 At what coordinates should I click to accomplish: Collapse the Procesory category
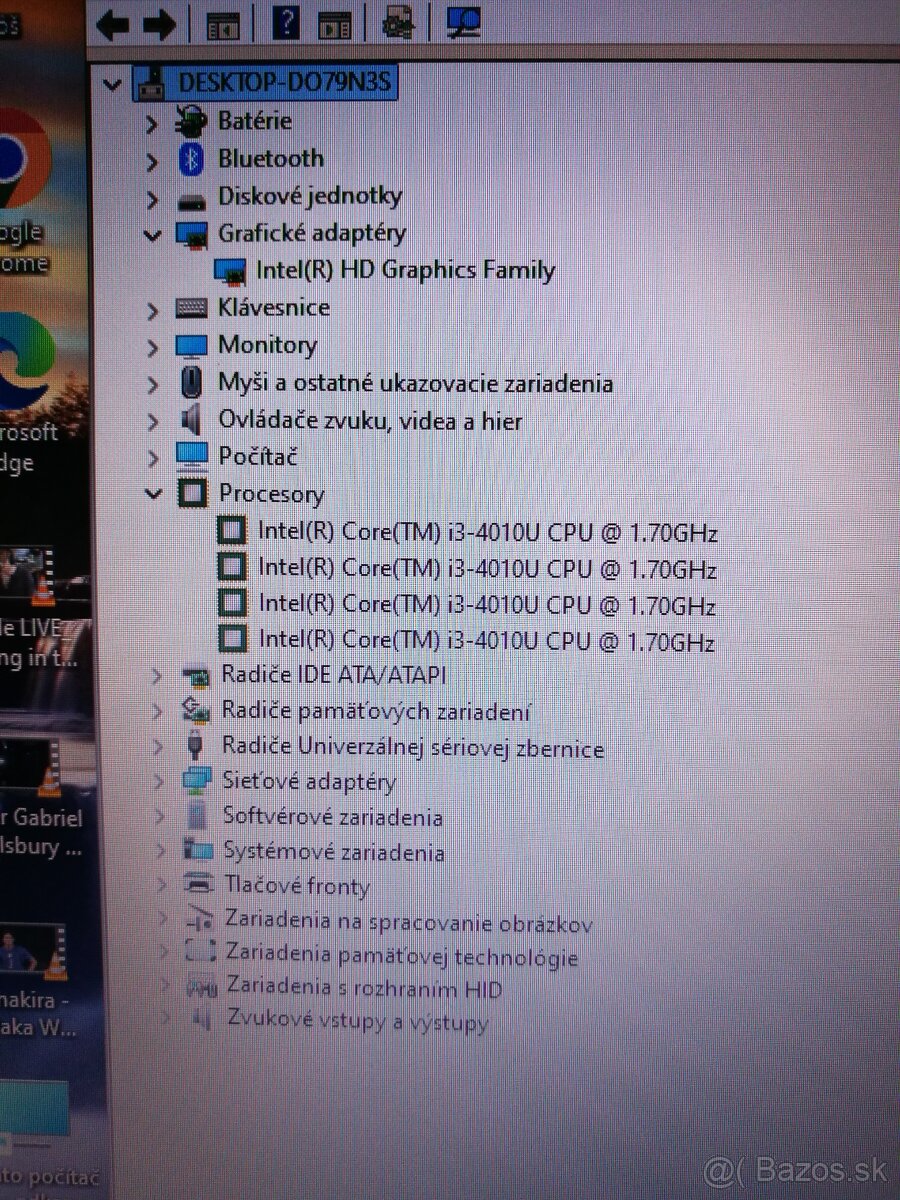click(x=153, y=493)
